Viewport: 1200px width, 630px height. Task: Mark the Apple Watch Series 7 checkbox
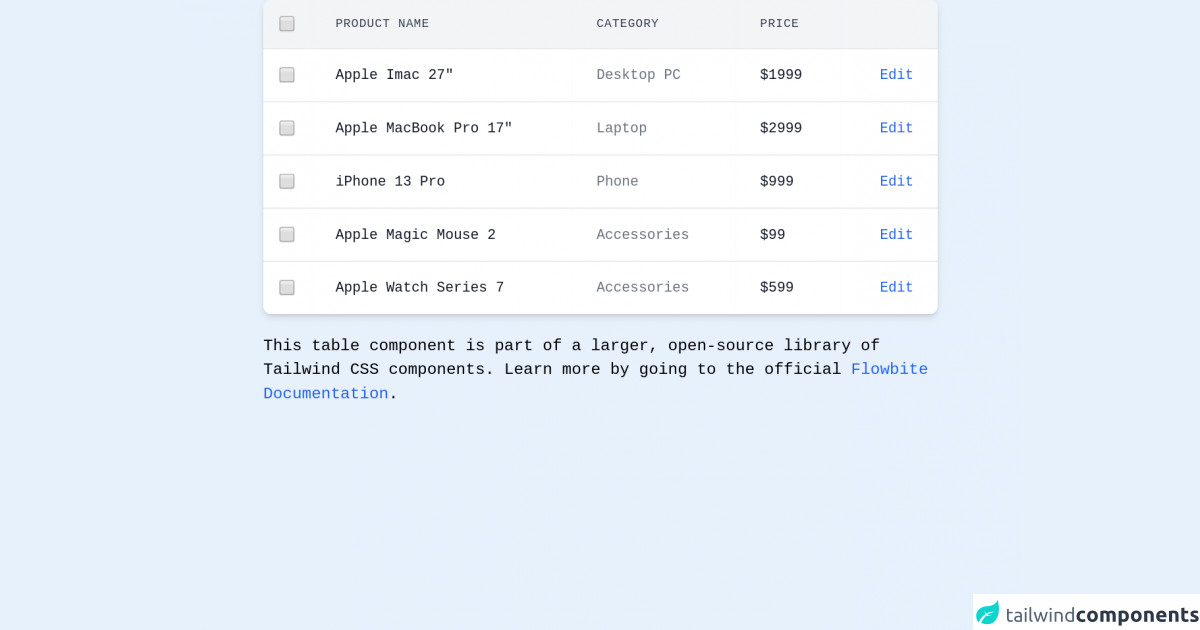coord(287,288)
